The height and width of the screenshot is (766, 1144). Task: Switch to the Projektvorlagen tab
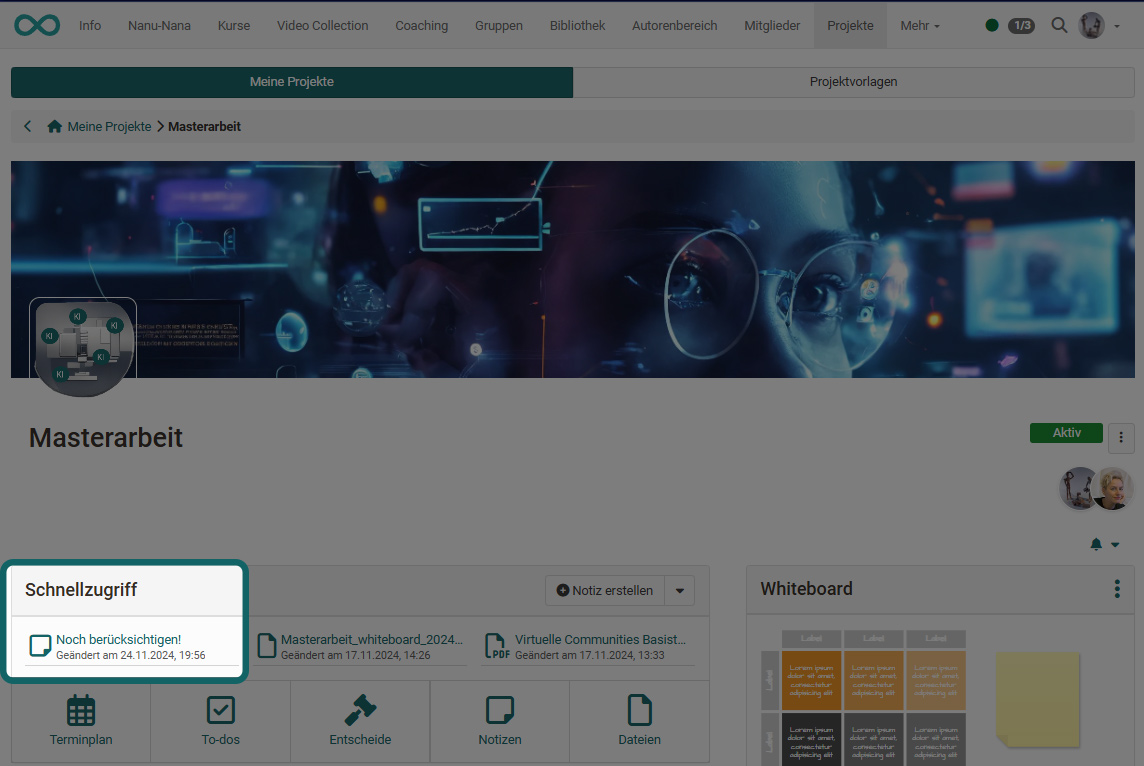(x=853, y=82)
